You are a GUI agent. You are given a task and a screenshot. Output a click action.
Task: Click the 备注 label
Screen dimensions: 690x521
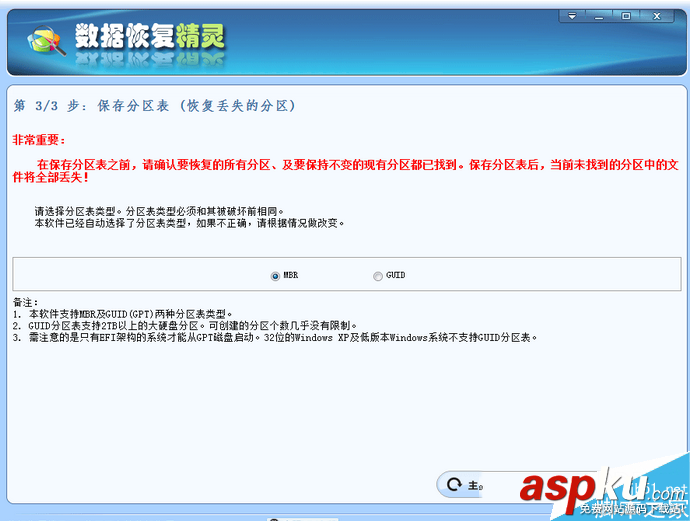[26, 302]
